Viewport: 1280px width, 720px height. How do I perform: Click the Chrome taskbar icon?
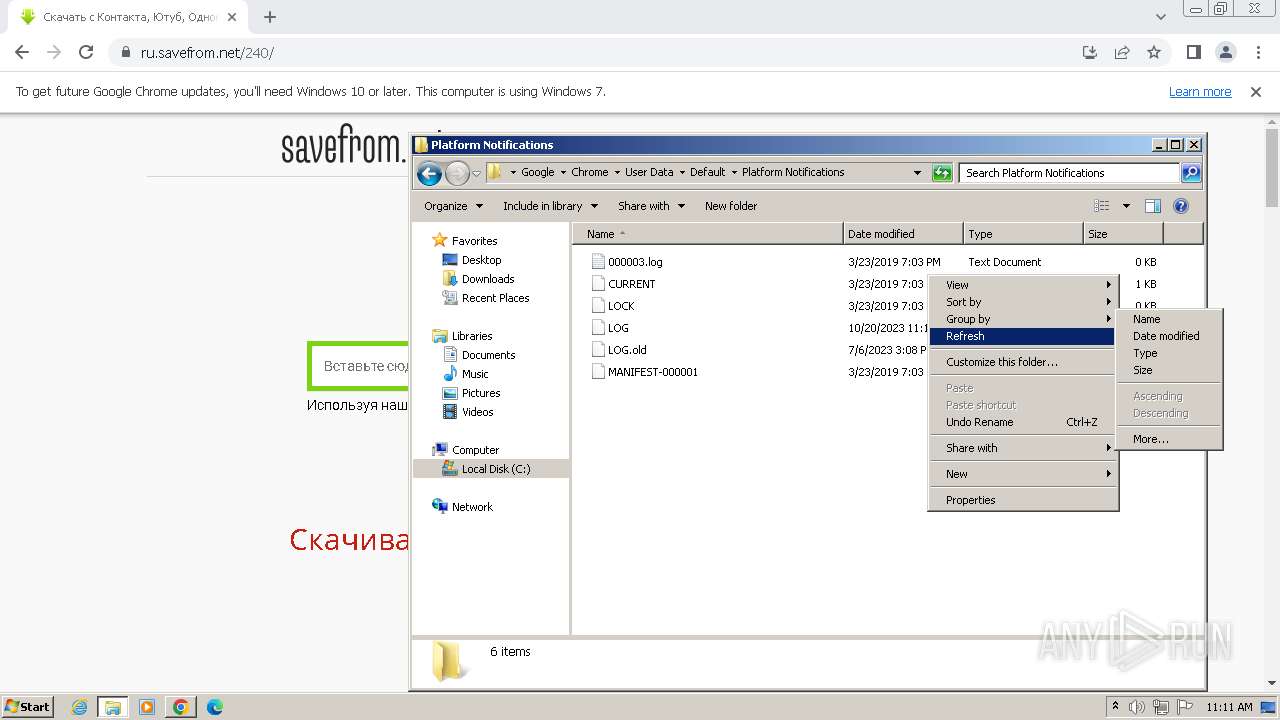[x=181, y=707]
